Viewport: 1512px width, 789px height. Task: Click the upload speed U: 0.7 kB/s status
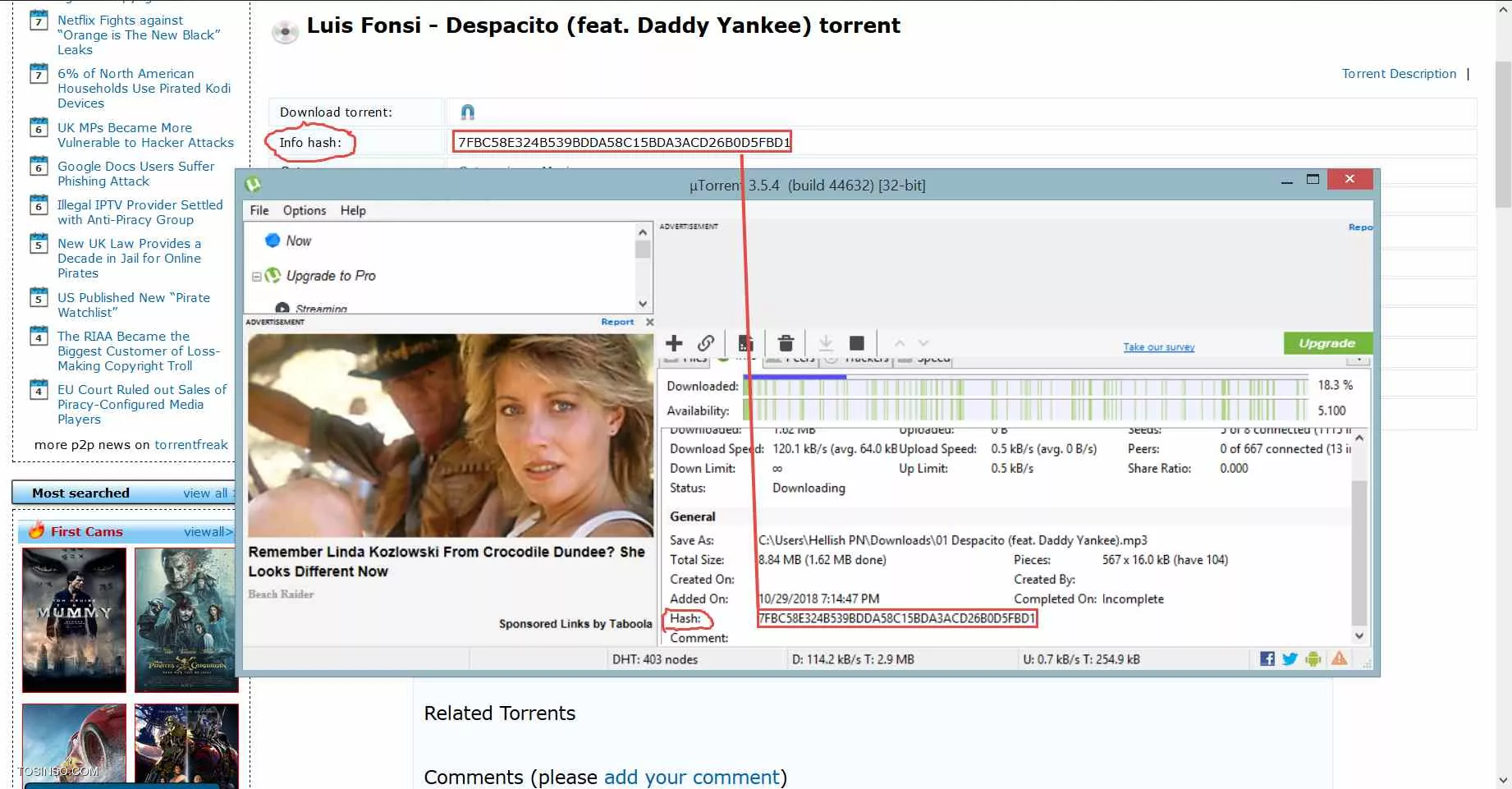point(1081,659)
